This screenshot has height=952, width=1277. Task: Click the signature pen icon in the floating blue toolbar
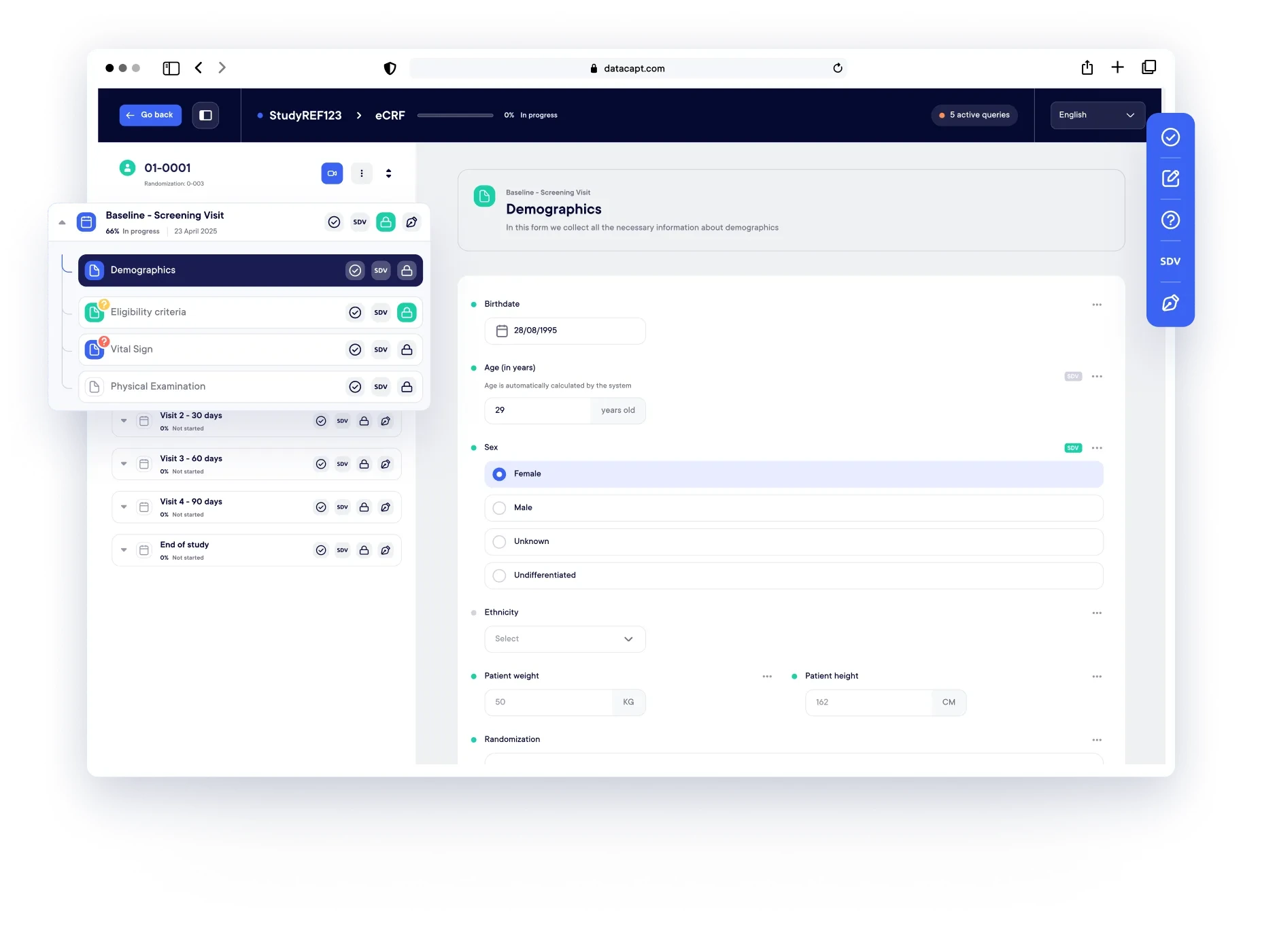[x=1170, y=303]
